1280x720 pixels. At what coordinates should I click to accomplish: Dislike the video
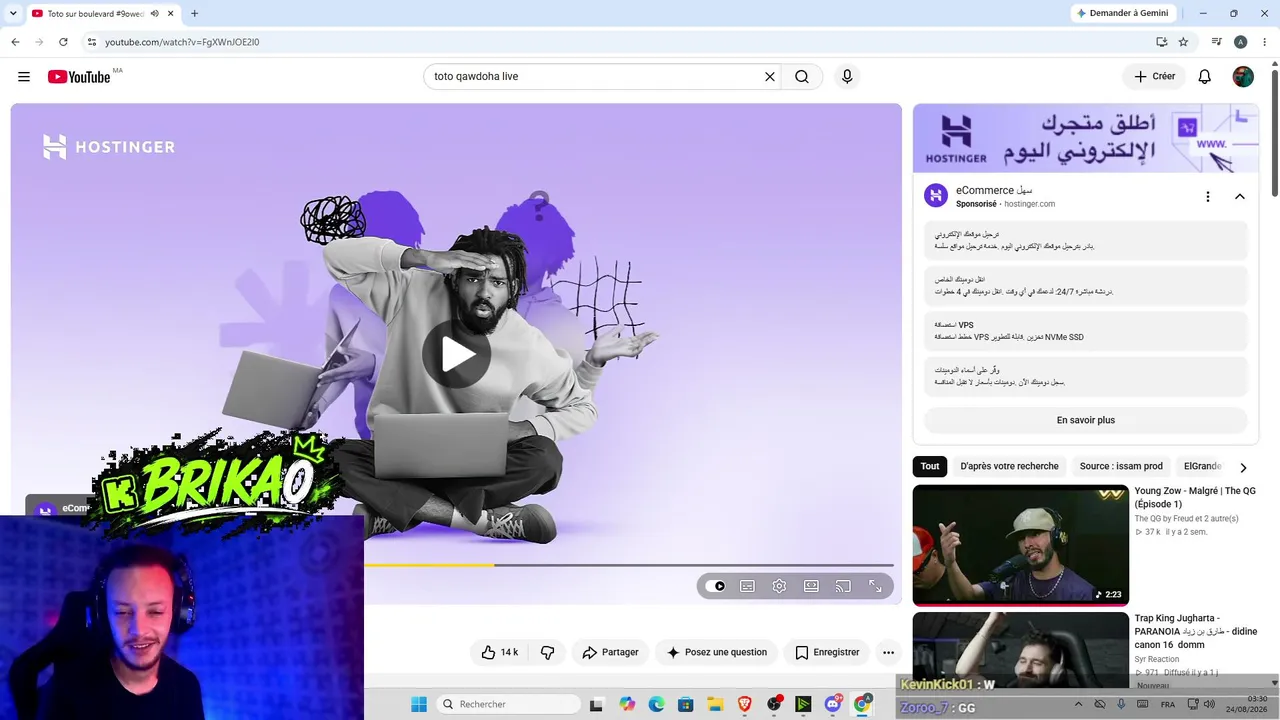(x=547, y=652)
